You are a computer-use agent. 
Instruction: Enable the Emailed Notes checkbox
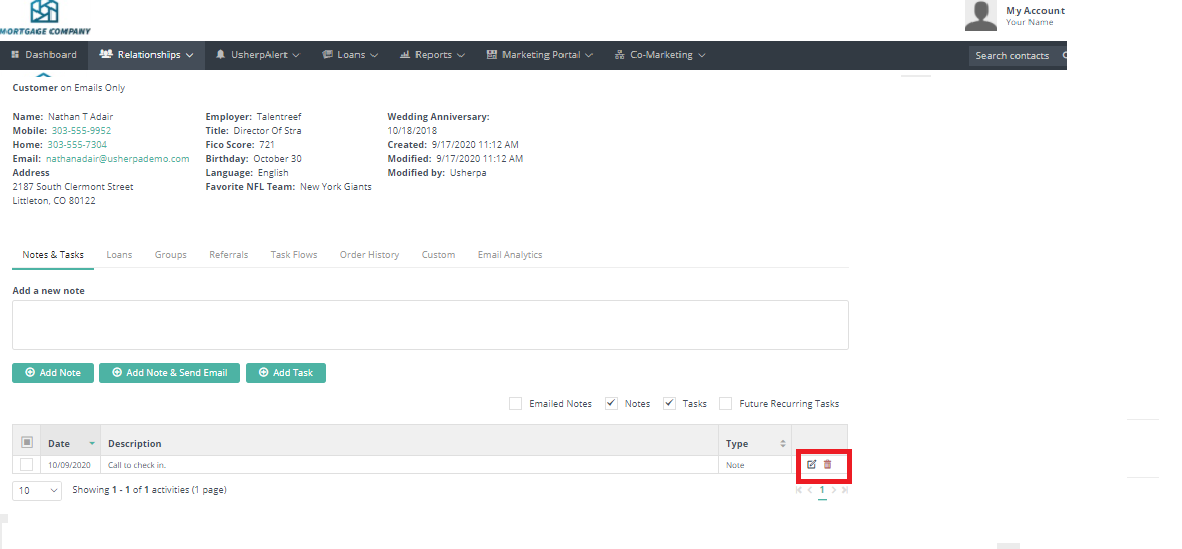(515, 404)
